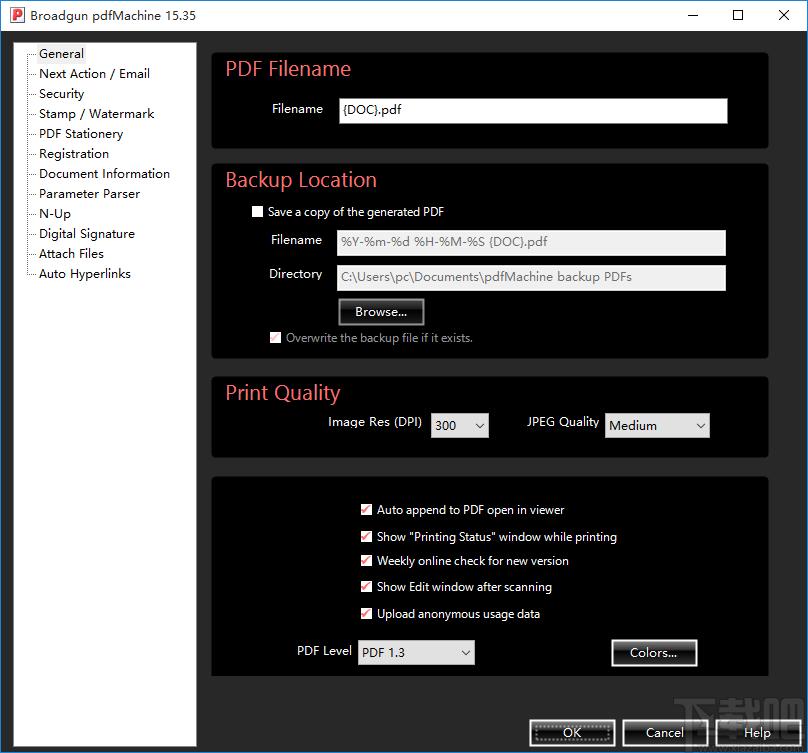Image resolution: width=808 pixels, height=753 pixels.
Task: Enable Save a copy of generated PDF
Action: [x=257, y=211]
